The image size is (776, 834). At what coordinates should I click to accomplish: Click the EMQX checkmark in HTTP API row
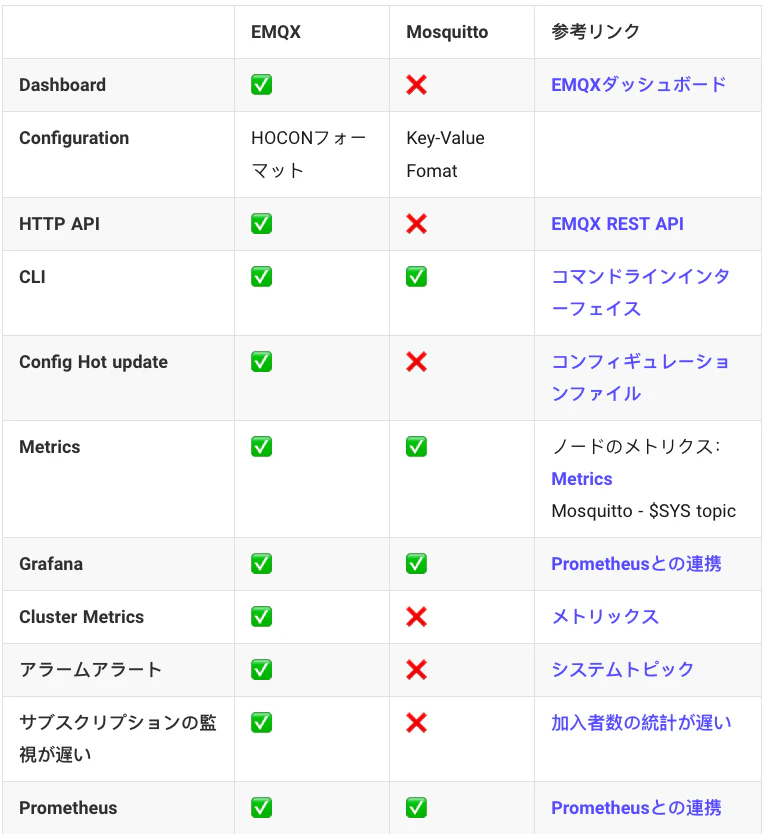click(261, 223)
